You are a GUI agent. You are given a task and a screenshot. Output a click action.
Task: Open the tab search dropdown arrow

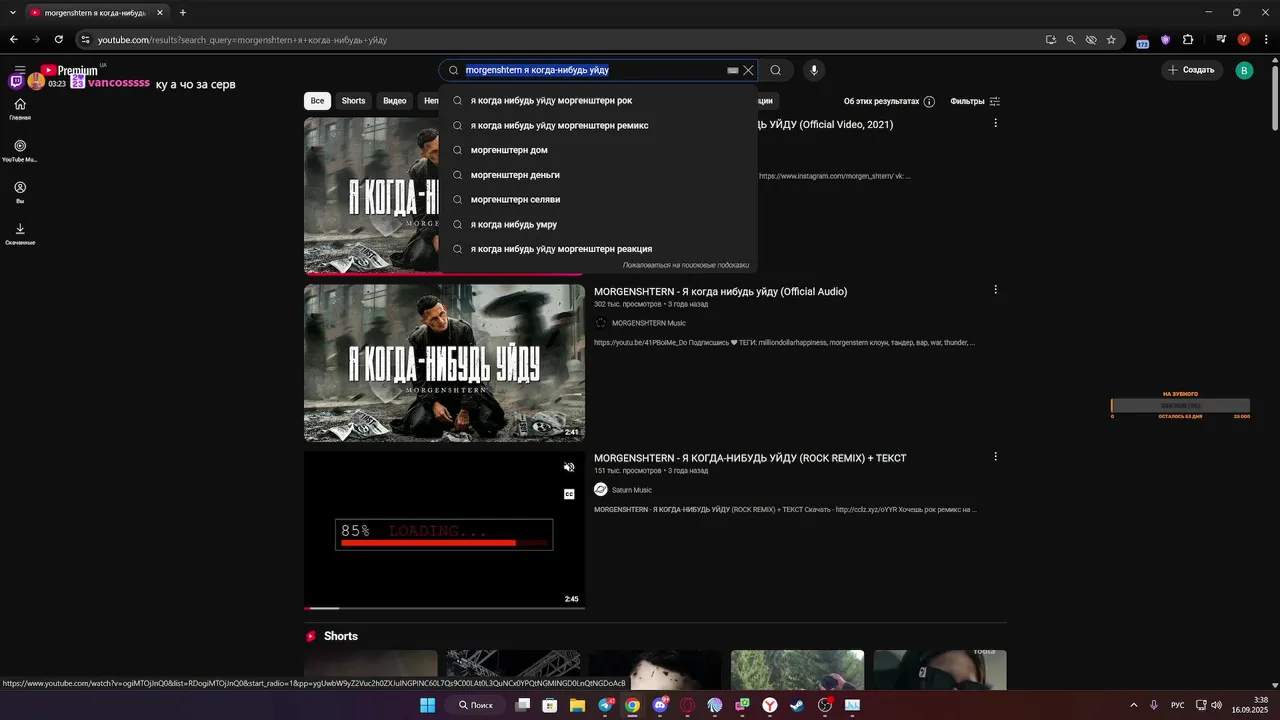(x=12, y=13)
